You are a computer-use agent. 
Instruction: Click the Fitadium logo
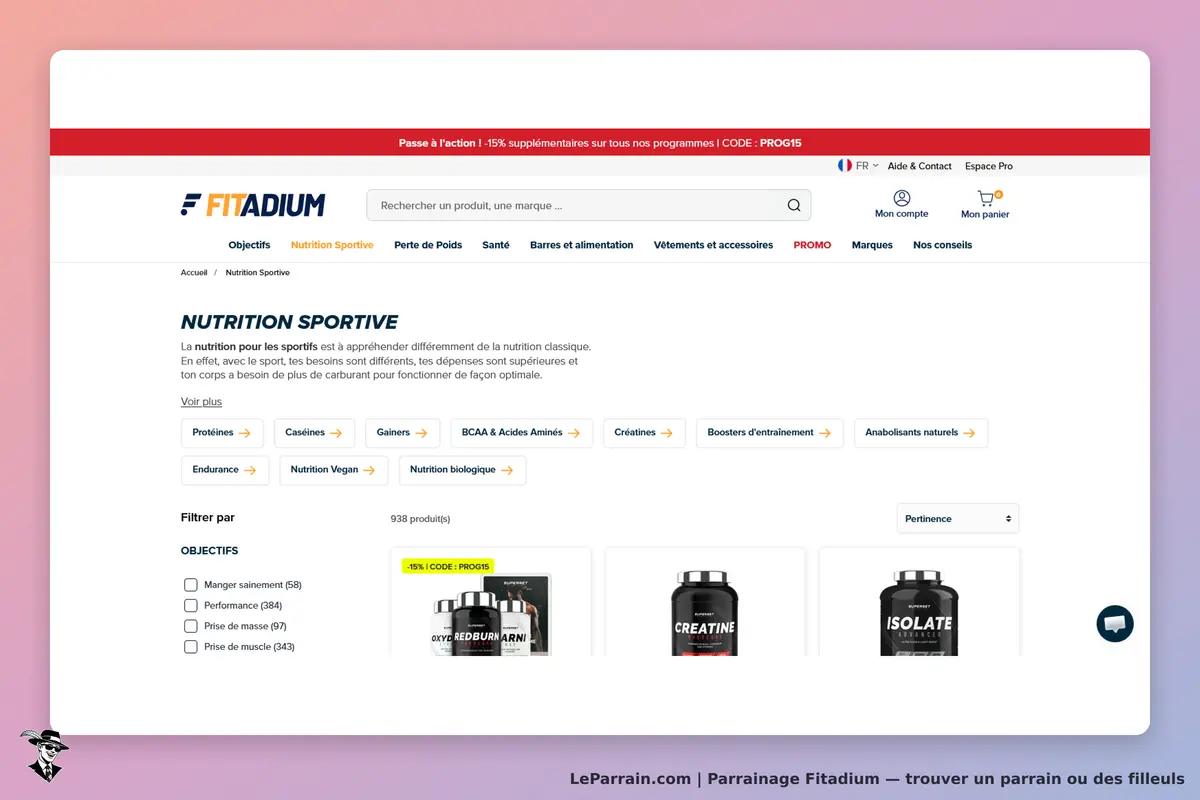[253, 205]
